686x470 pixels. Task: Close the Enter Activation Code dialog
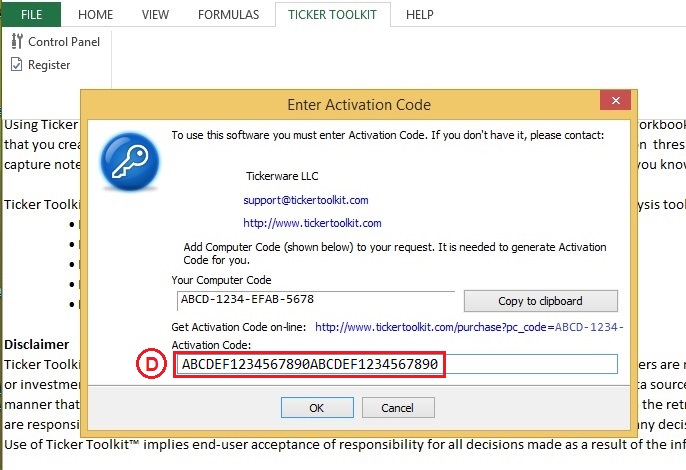click(x=616, y=101)
